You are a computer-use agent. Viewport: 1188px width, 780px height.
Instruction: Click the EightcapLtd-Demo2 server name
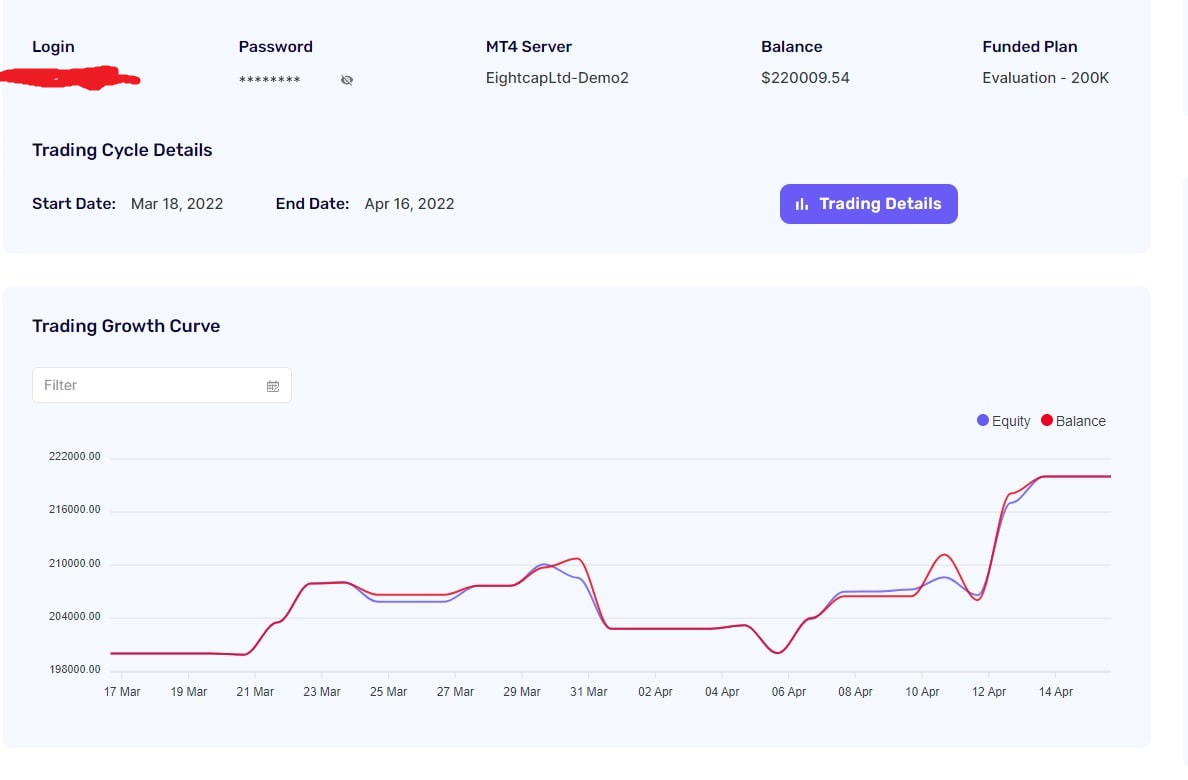point(557,77)
